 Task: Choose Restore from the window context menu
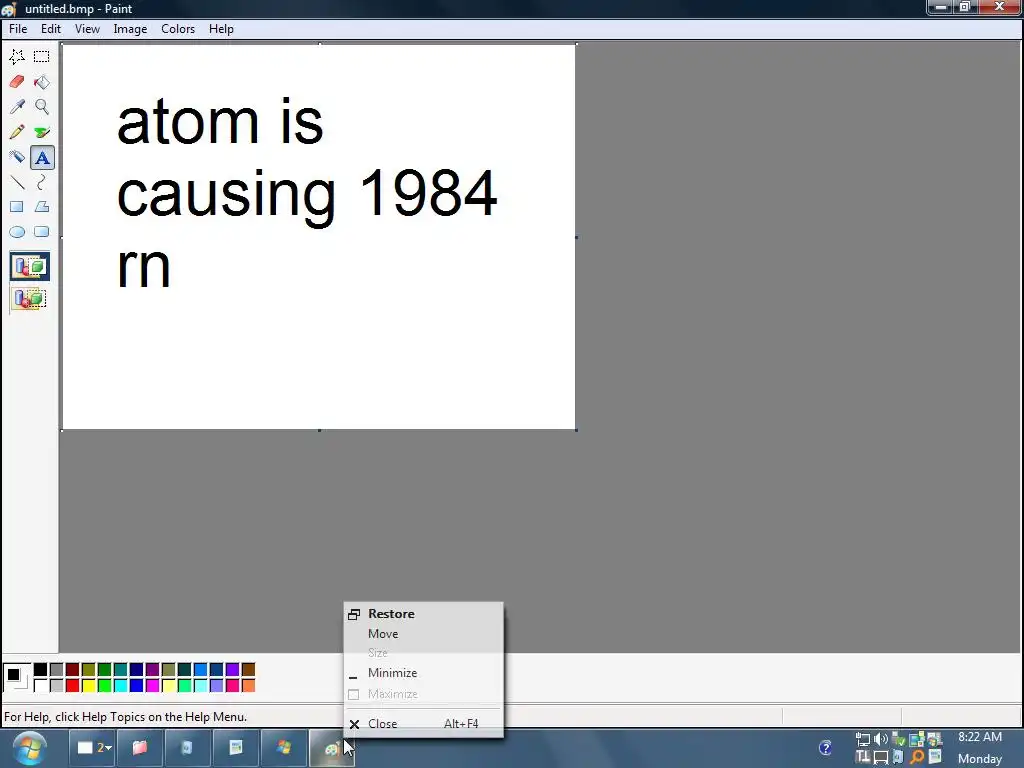point(424,614)
